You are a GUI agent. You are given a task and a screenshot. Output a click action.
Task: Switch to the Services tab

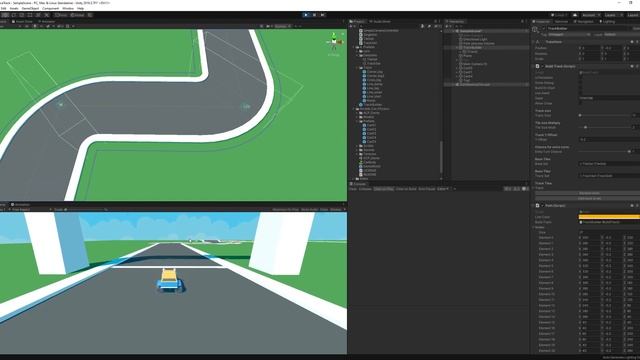tap(561, 22)
